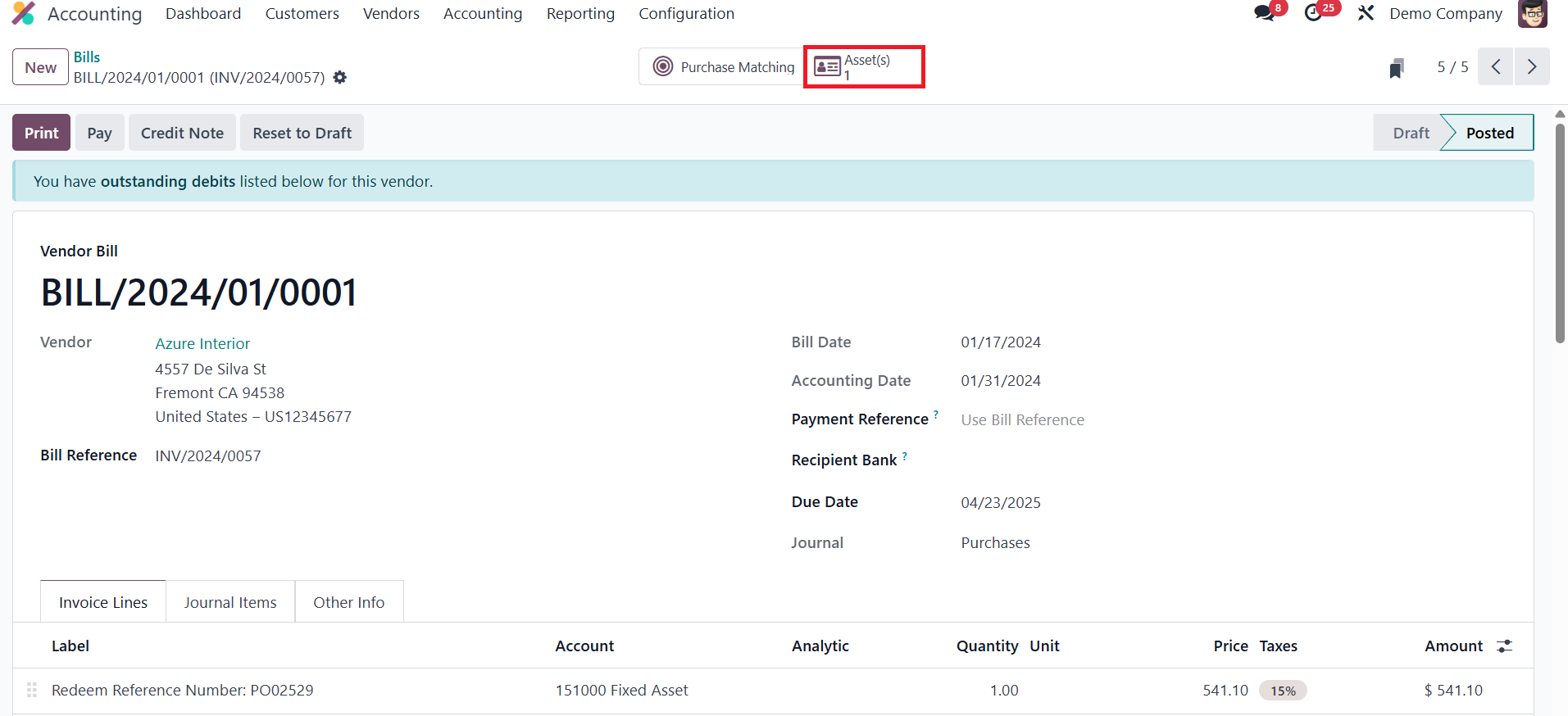Click the debug tools wrench icon

[x=1366, y=14]
